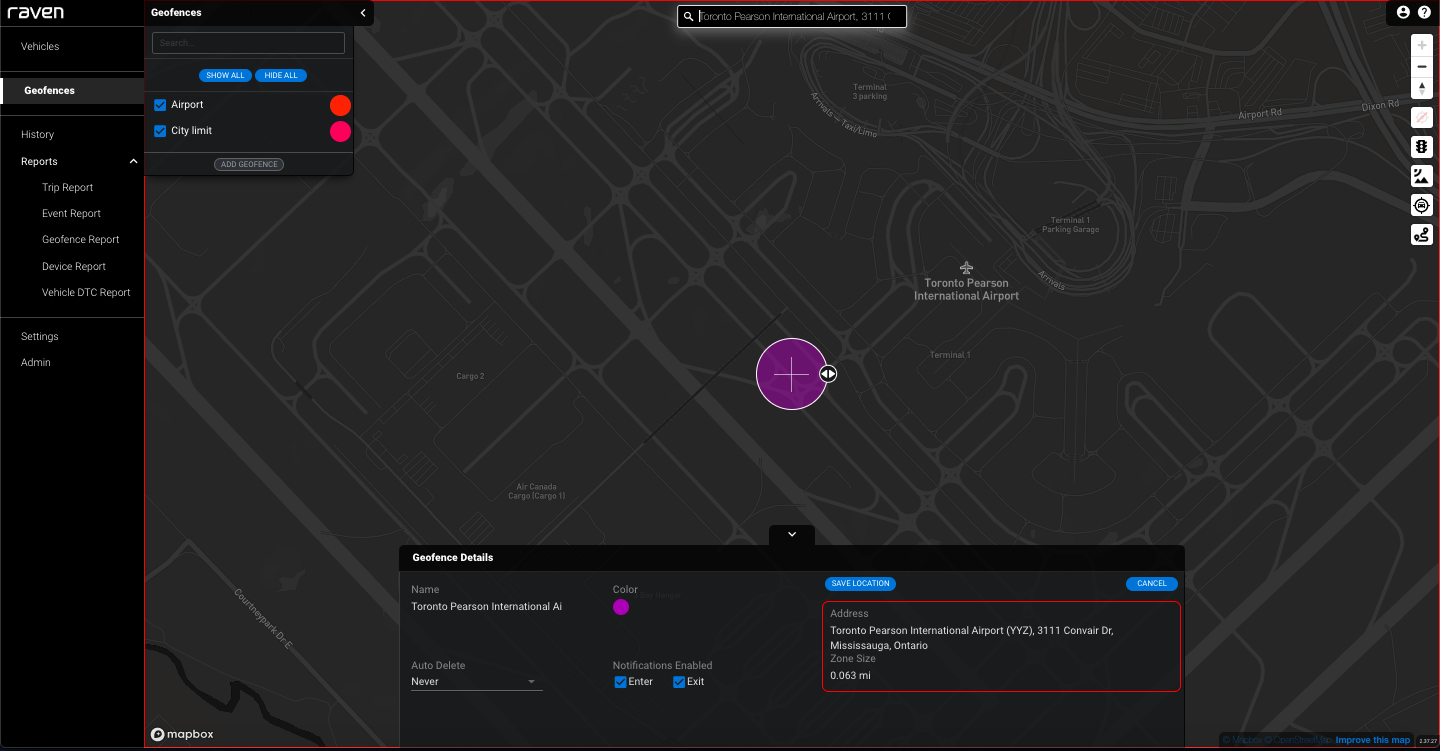The image size is (1440, 751).
Task: Collapse the Reports menu section
Action: 133,162
